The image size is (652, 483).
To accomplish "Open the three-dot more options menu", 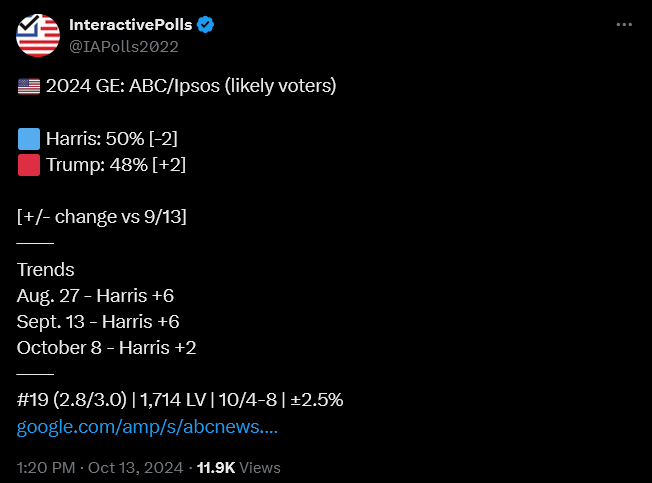I will coord(624,25).
